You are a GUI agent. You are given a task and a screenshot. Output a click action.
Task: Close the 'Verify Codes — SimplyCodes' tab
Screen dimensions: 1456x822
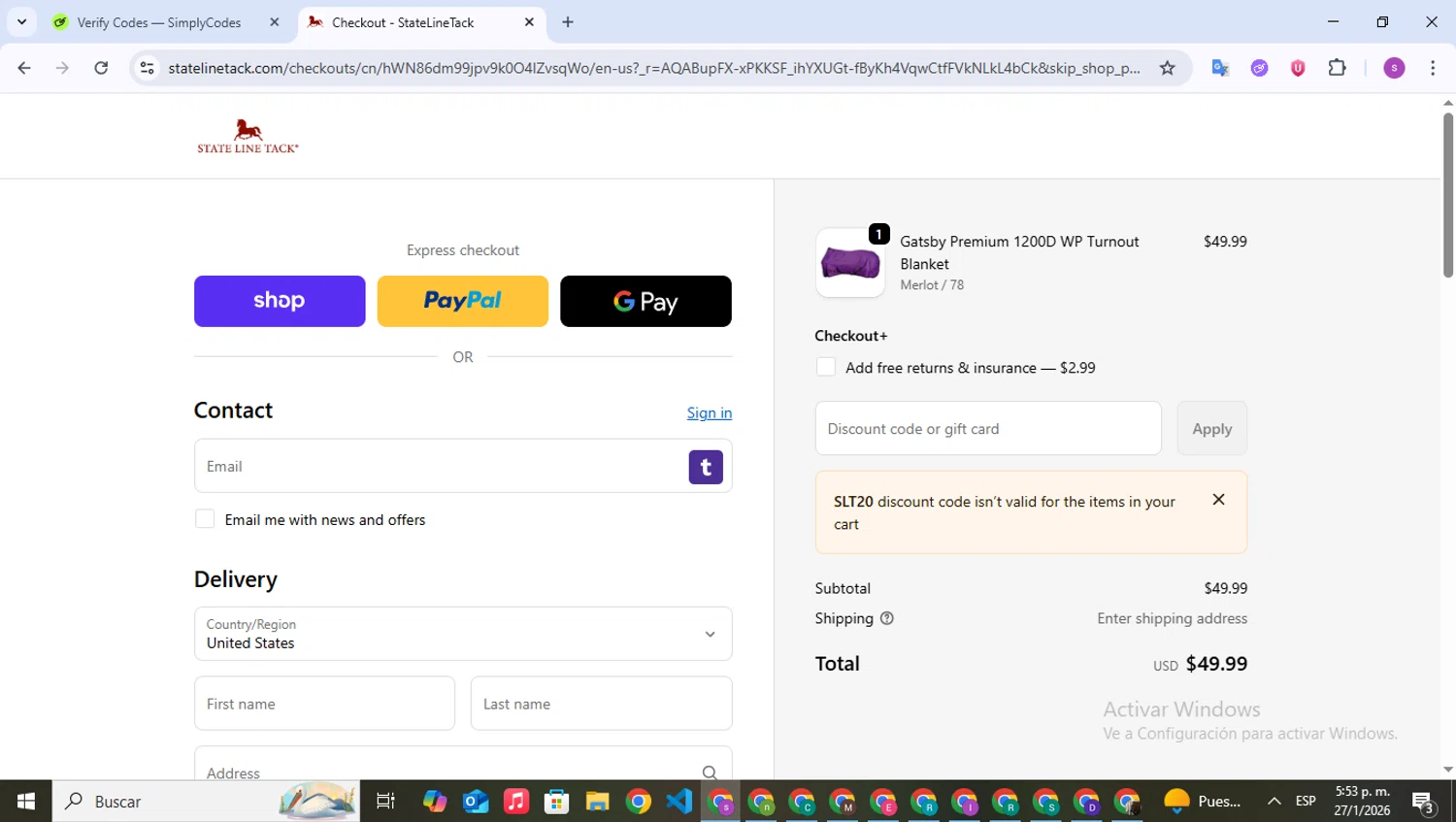275,22
